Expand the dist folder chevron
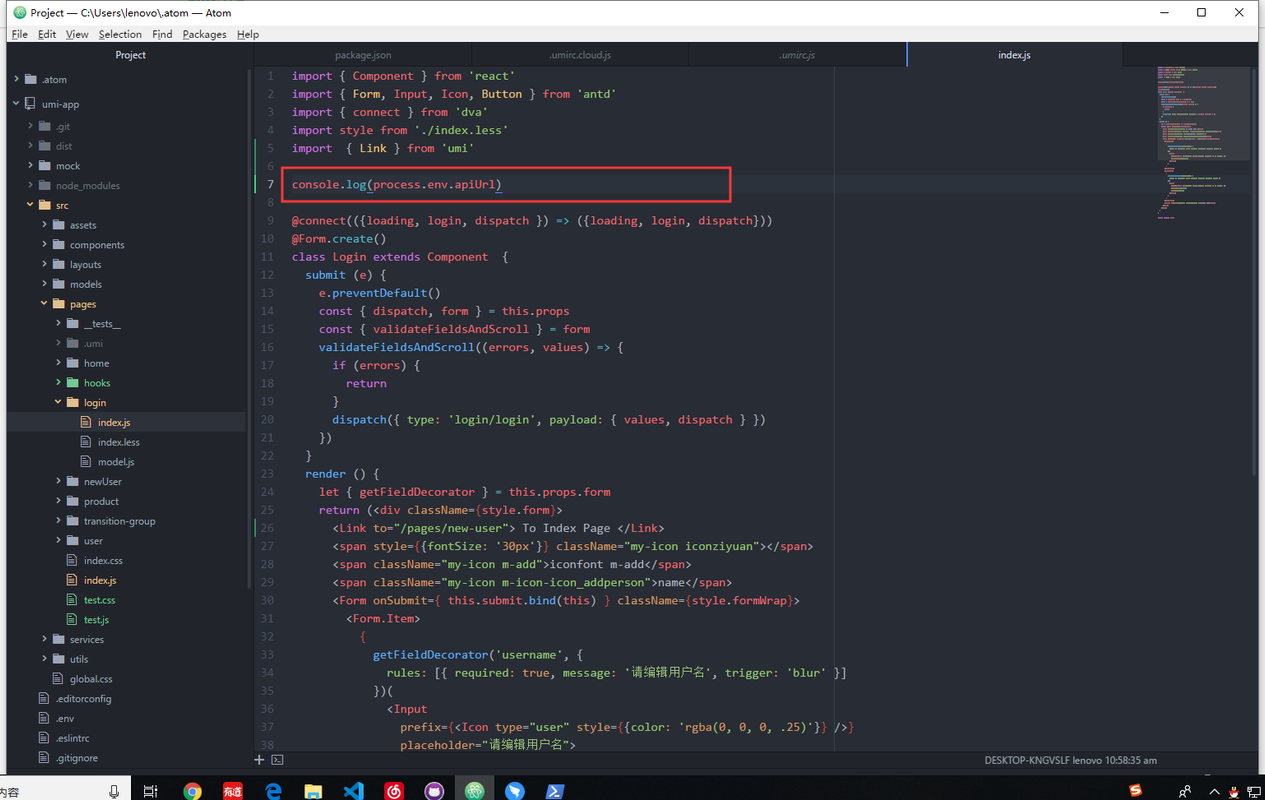1265x800 pixels. 31,146
